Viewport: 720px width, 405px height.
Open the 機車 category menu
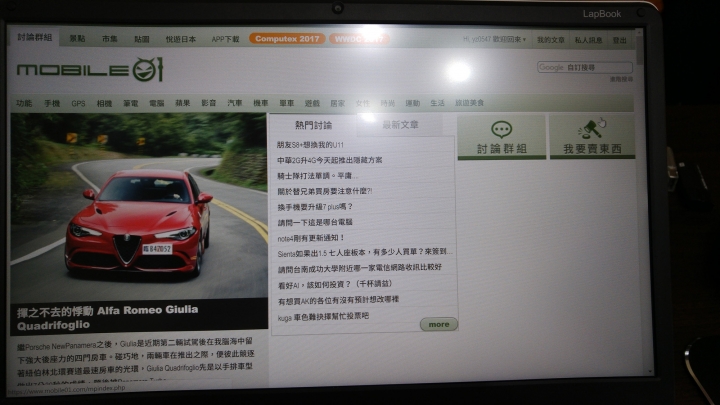click(261, 103)
